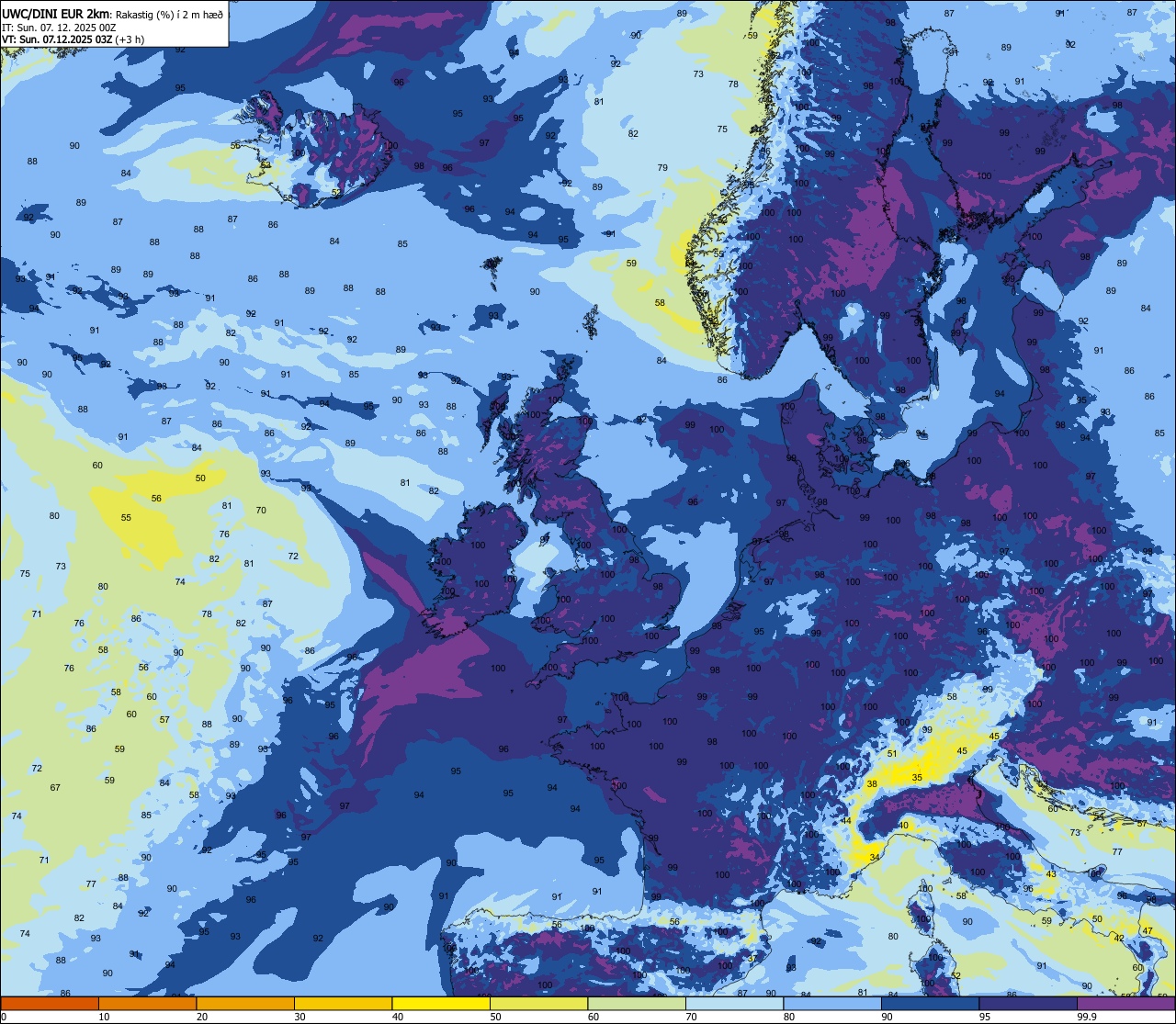1176x1024 pixels.
Task: Click the purple legend swatch above 99.9
Action: pos(1125,1003)
